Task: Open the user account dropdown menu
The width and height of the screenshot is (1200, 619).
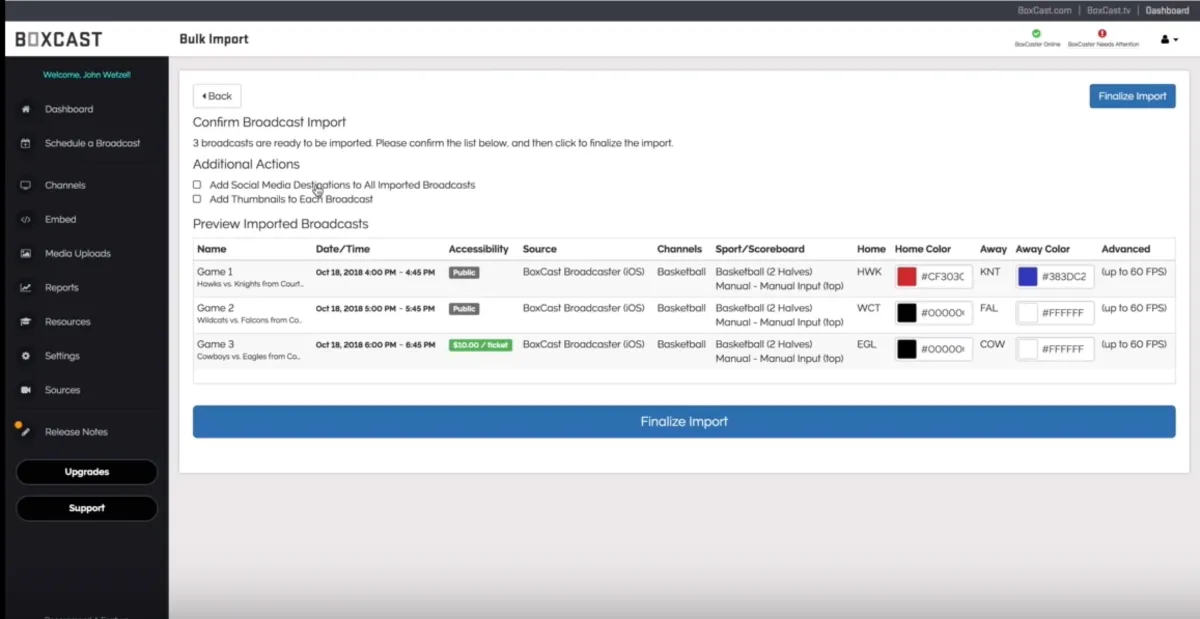Action: tap(1169, 39)
